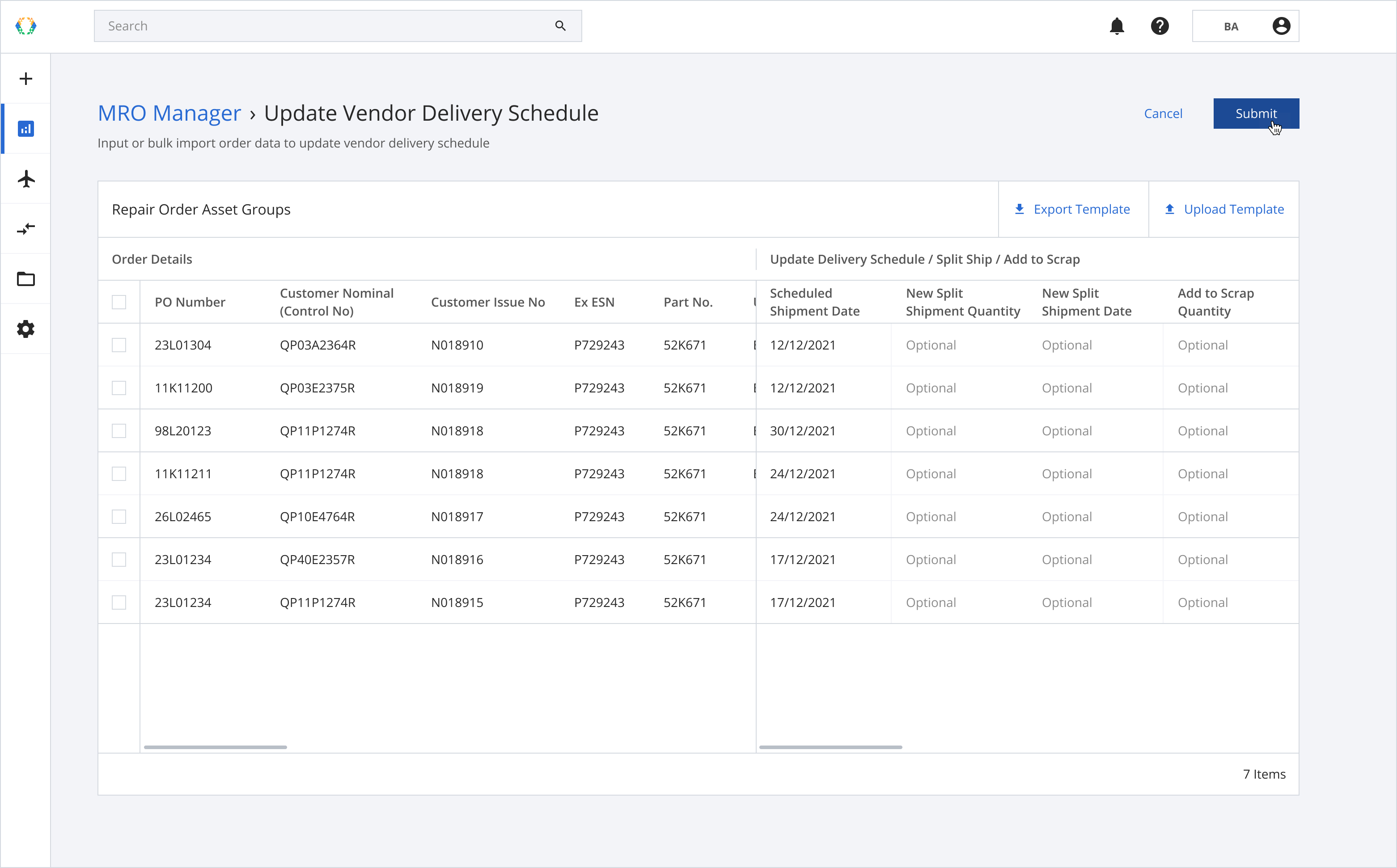Image resolution: width=1397 pixels, height=868 pixels.
Task: Open the settings gear sidebar icon
Action: tap(26, 329)
